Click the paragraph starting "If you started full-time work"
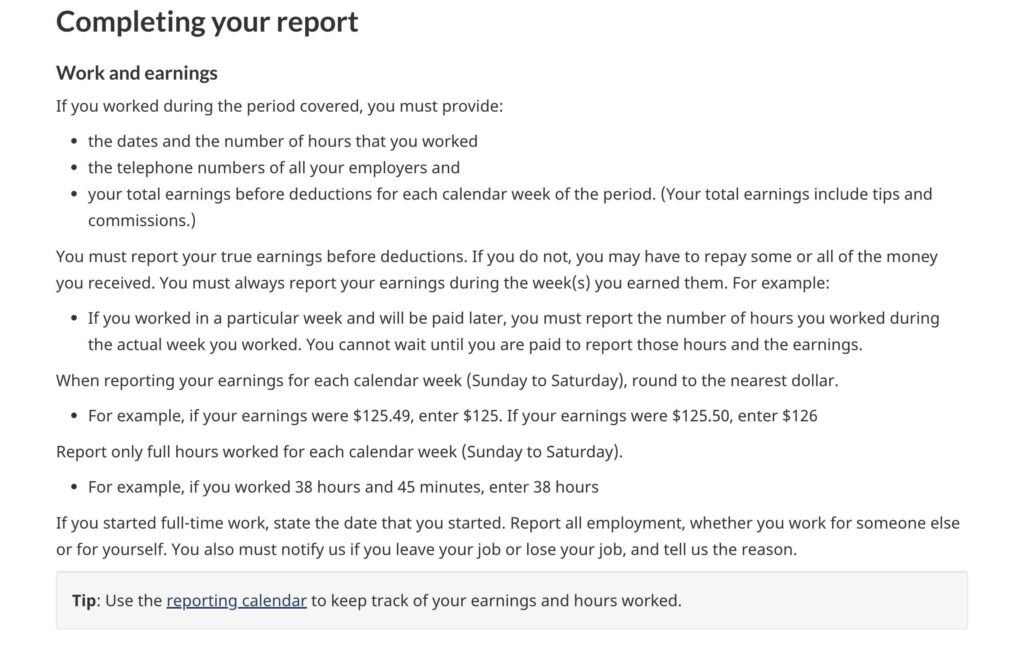This screenshot has height=645, width=1024. tap(300, 523)
